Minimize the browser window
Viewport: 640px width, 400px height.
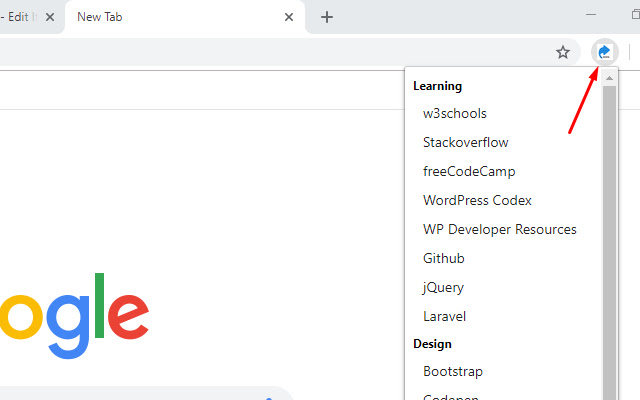coord(591,15)
